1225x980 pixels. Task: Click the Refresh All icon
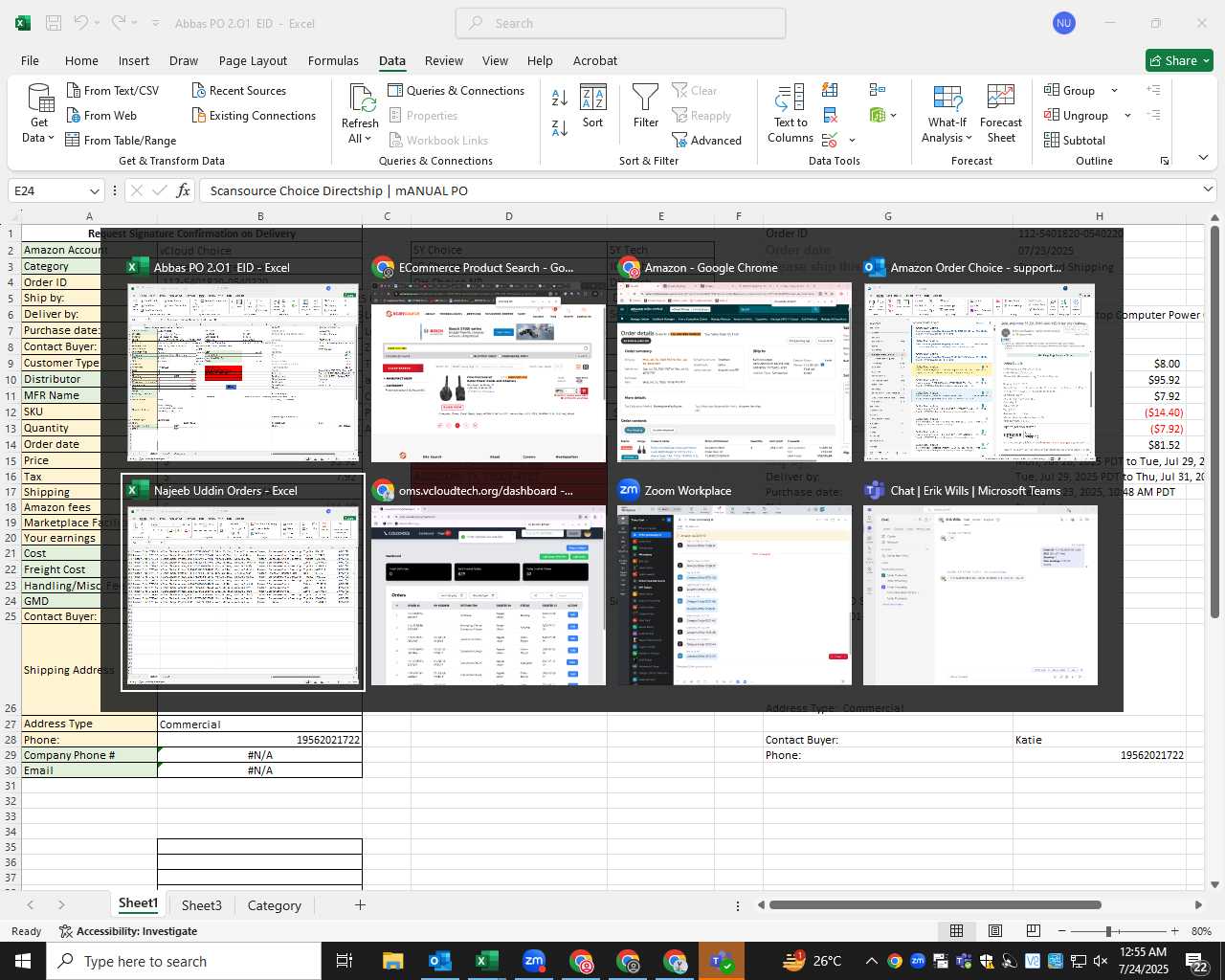coord(361,99)
